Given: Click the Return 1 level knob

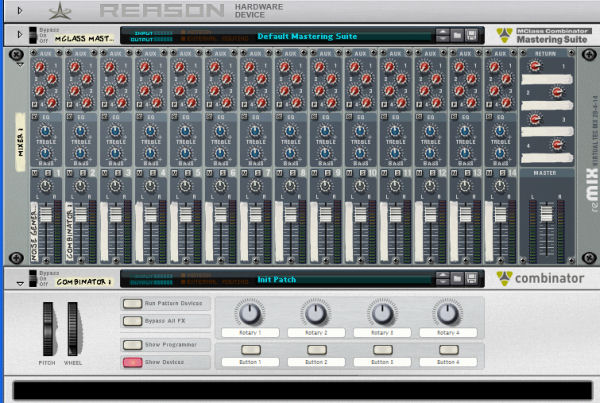Looking at the screenshot, I should 535,66.
